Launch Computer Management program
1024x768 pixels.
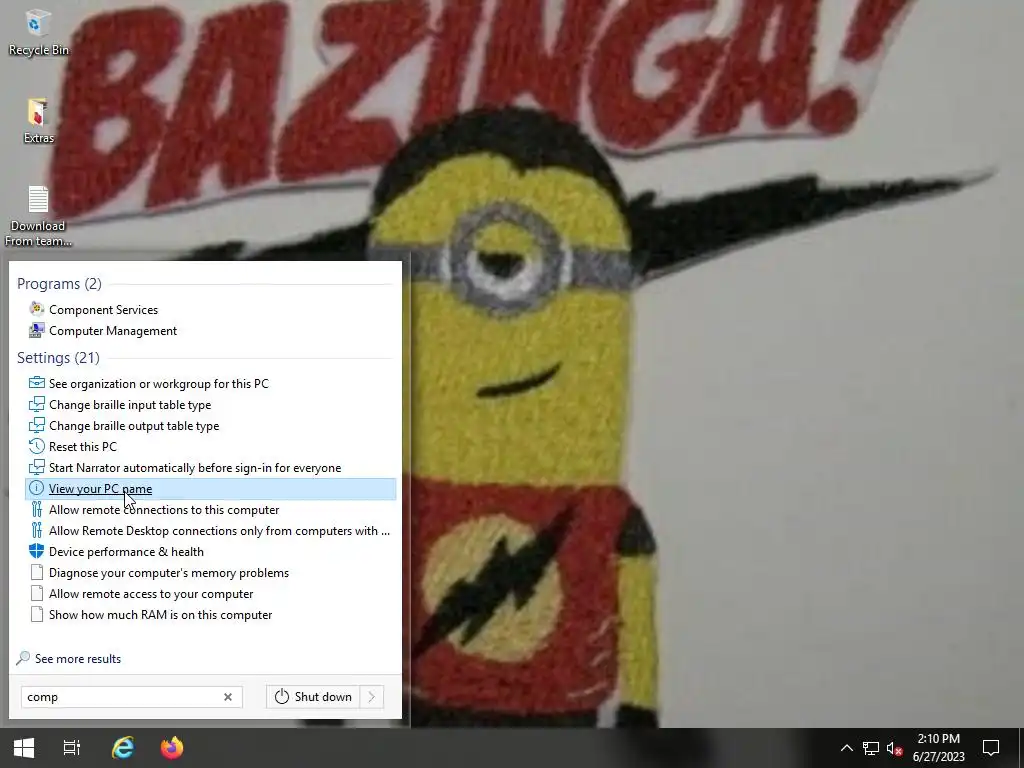point(112,330)
